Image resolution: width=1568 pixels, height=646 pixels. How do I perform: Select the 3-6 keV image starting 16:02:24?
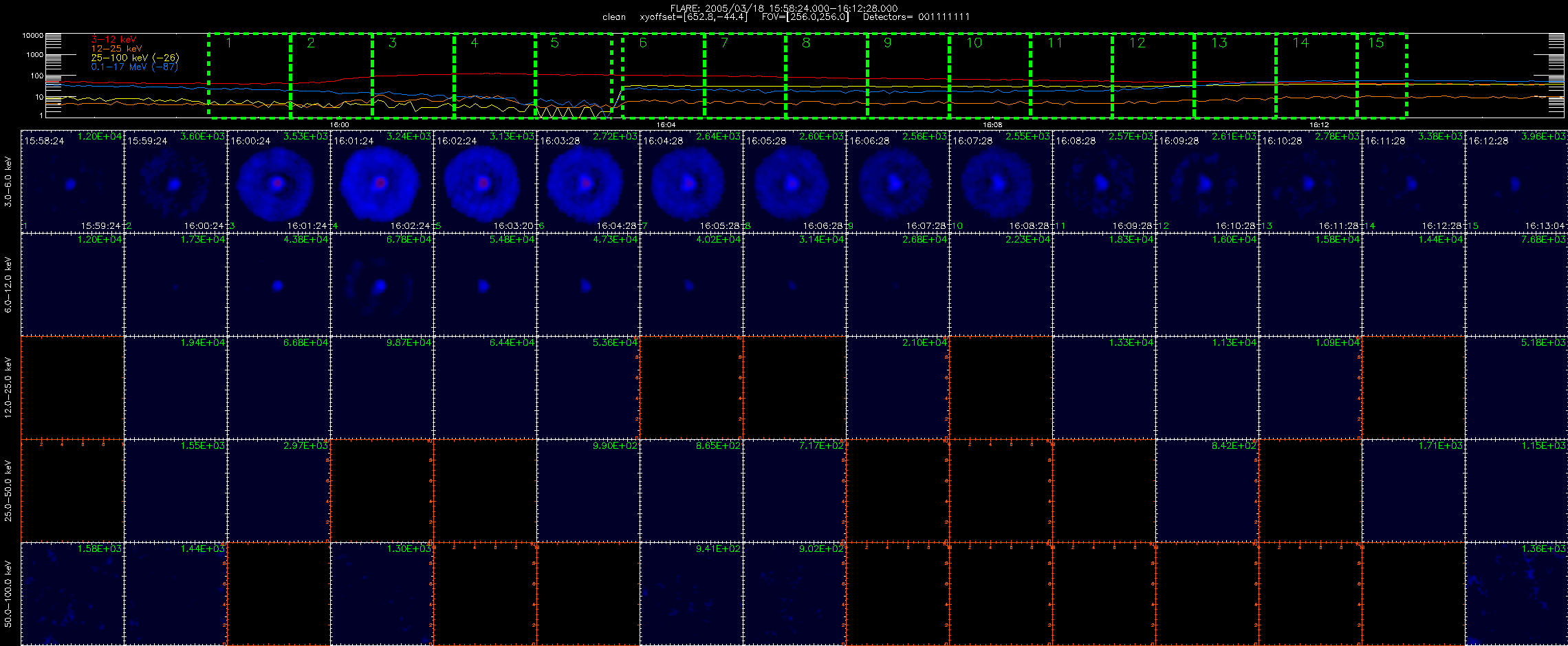coord(485,181)
